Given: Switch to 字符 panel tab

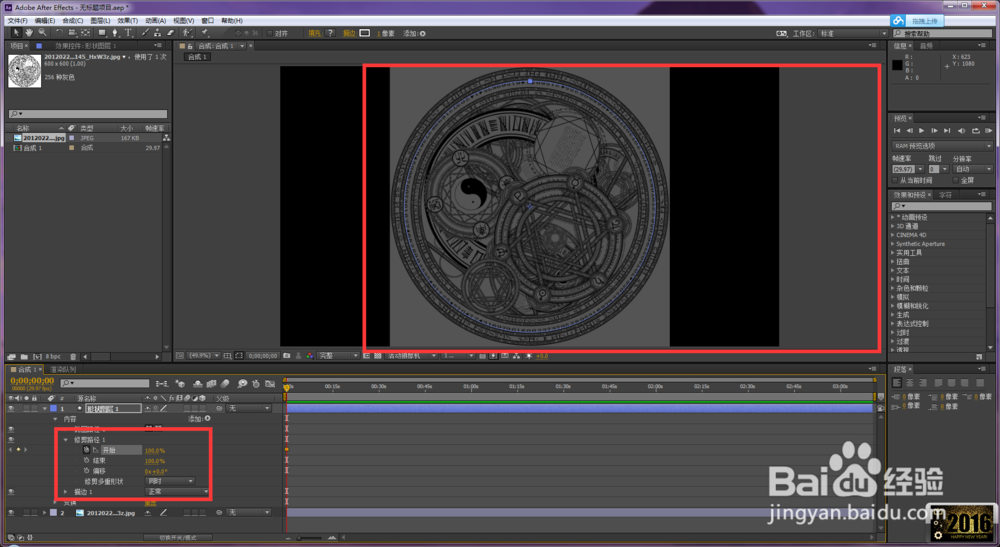Looking at the screenshot, I should point(946,195).
